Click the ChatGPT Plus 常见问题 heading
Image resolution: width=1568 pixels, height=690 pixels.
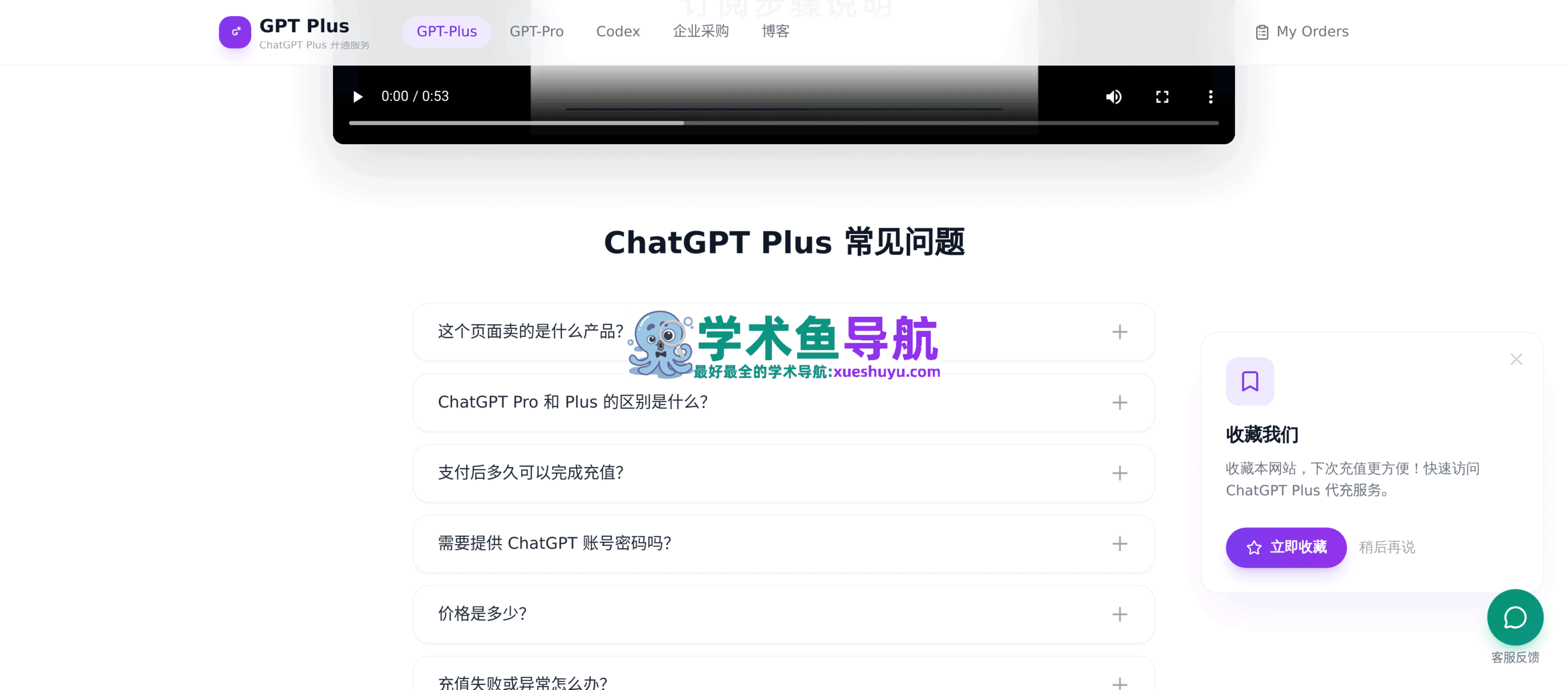784,242
